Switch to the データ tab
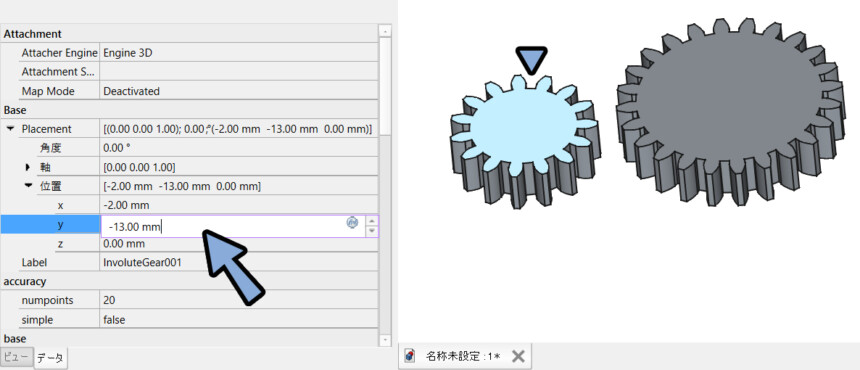Viewport: 860px width, 370px height. point(50,358)
